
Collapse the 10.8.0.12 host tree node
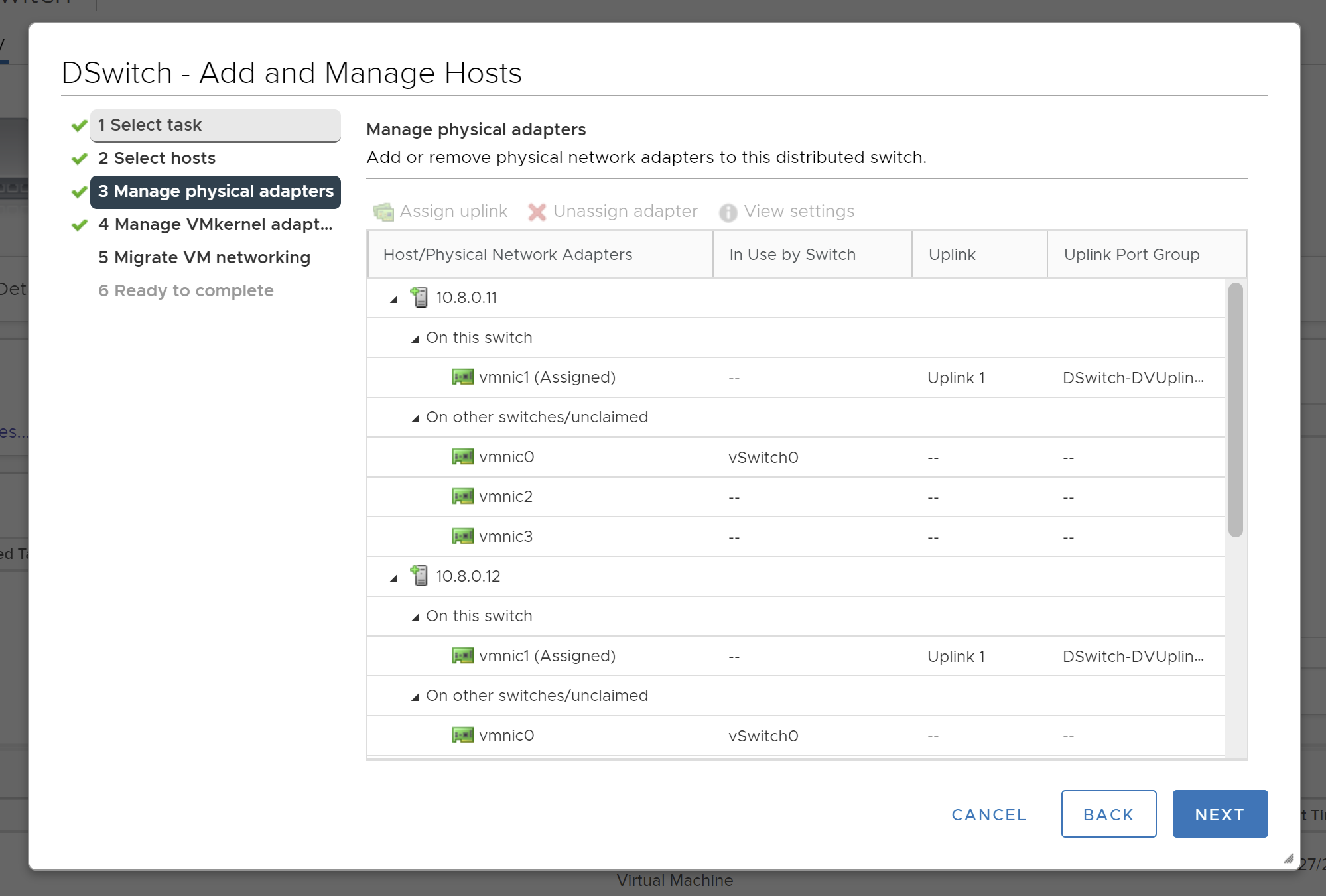(394, 578)
